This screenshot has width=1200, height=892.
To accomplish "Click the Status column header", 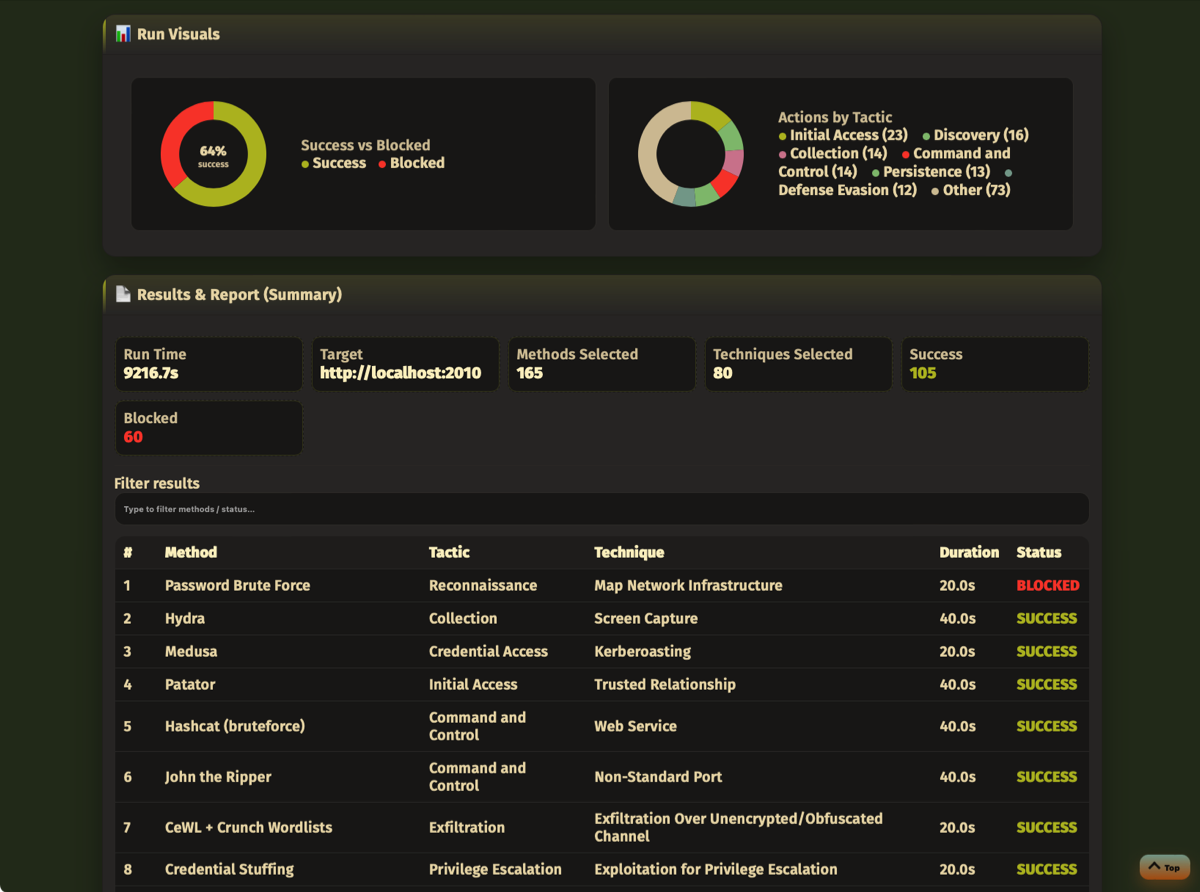I will pos(1039,552).
